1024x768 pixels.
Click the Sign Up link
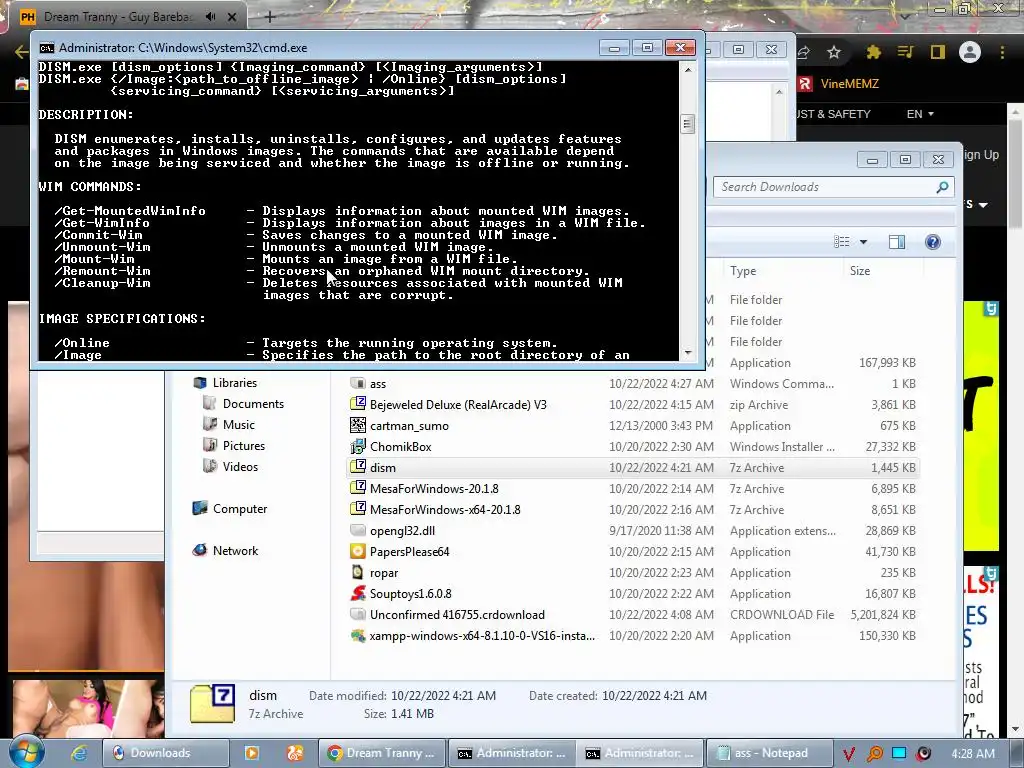981,155
